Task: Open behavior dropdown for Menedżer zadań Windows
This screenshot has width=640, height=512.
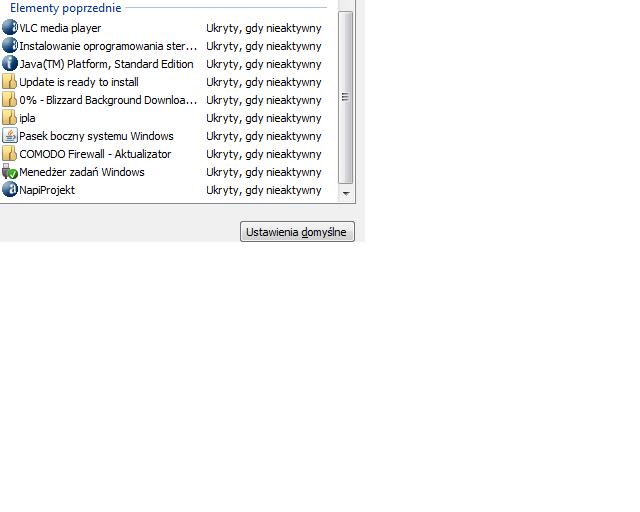Action: (264, 172)
